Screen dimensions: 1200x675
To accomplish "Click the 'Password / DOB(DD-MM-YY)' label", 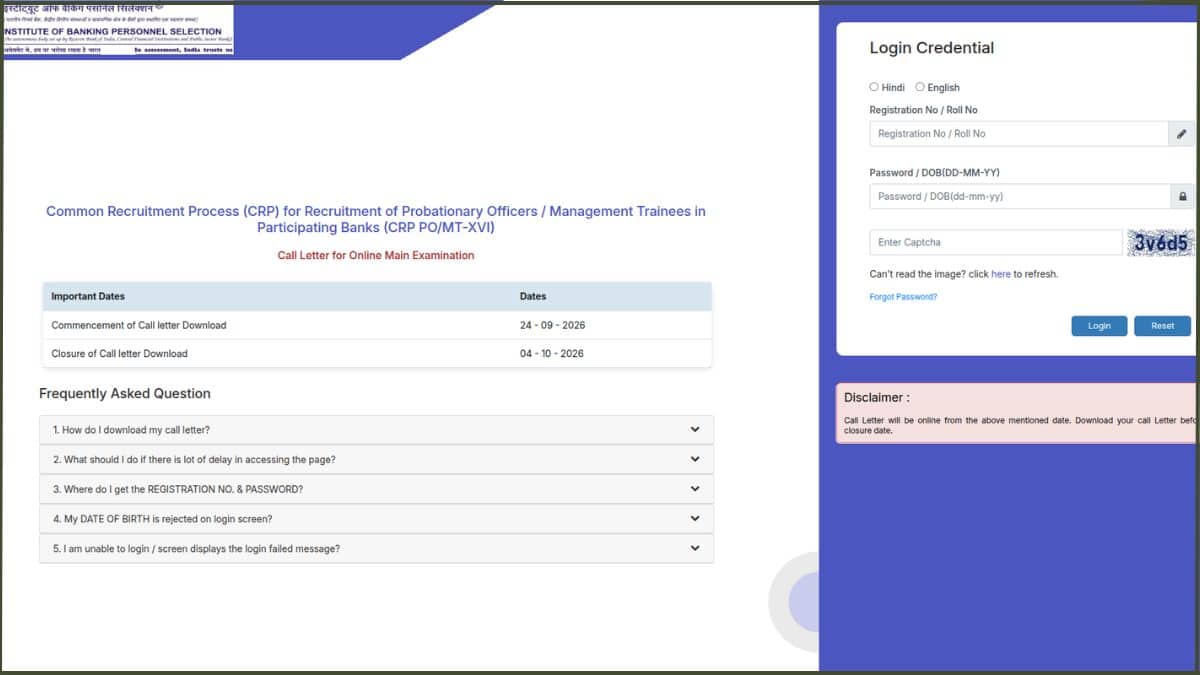I will click(x=934, y=173).
